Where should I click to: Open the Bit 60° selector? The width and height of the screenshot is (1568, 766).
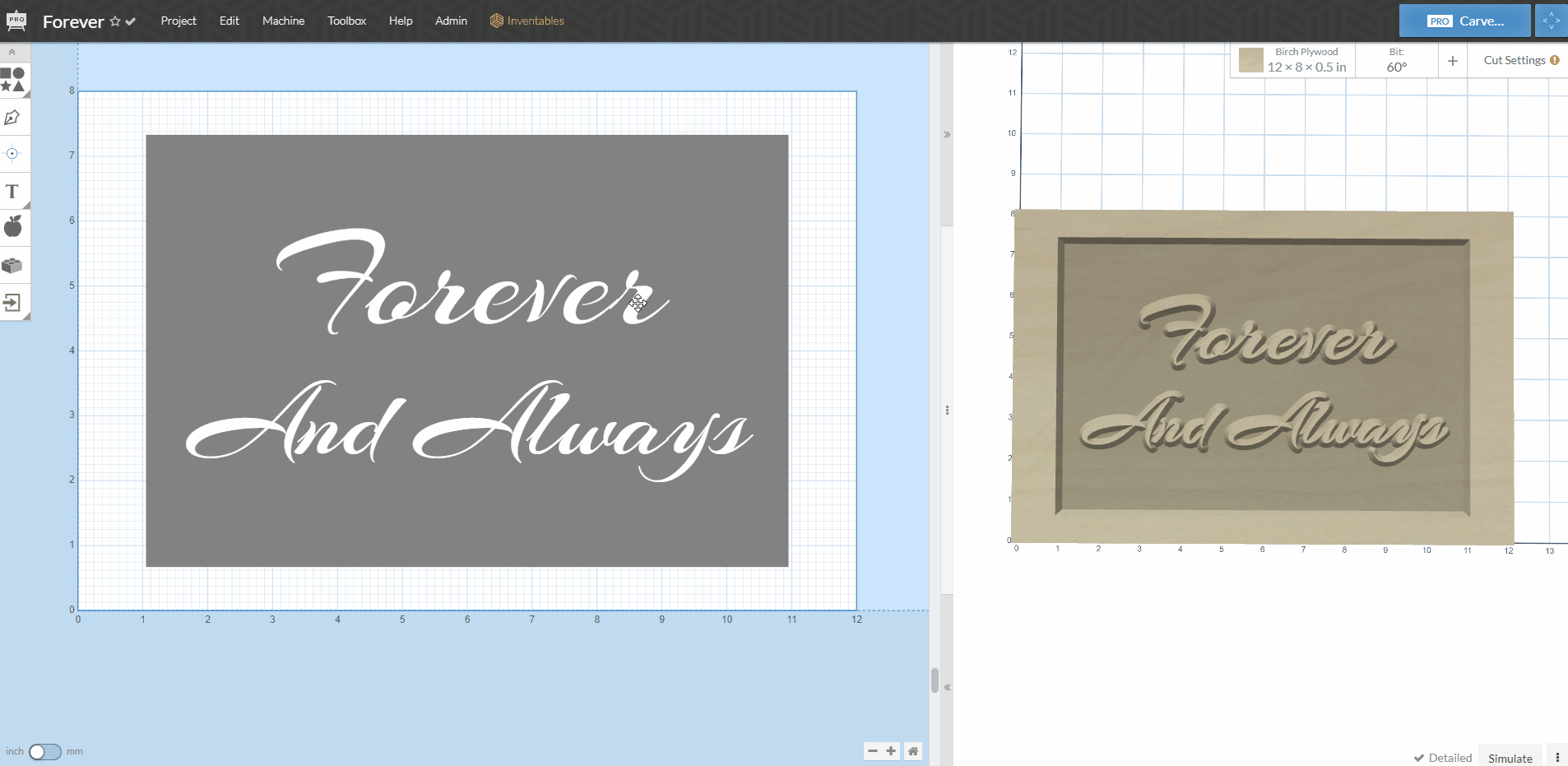pos(1396,61)
